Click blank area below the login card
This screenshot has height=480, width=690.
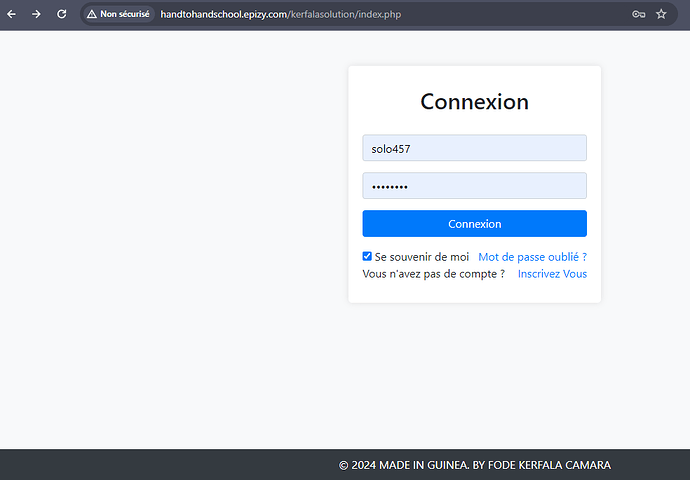(474, 370)
